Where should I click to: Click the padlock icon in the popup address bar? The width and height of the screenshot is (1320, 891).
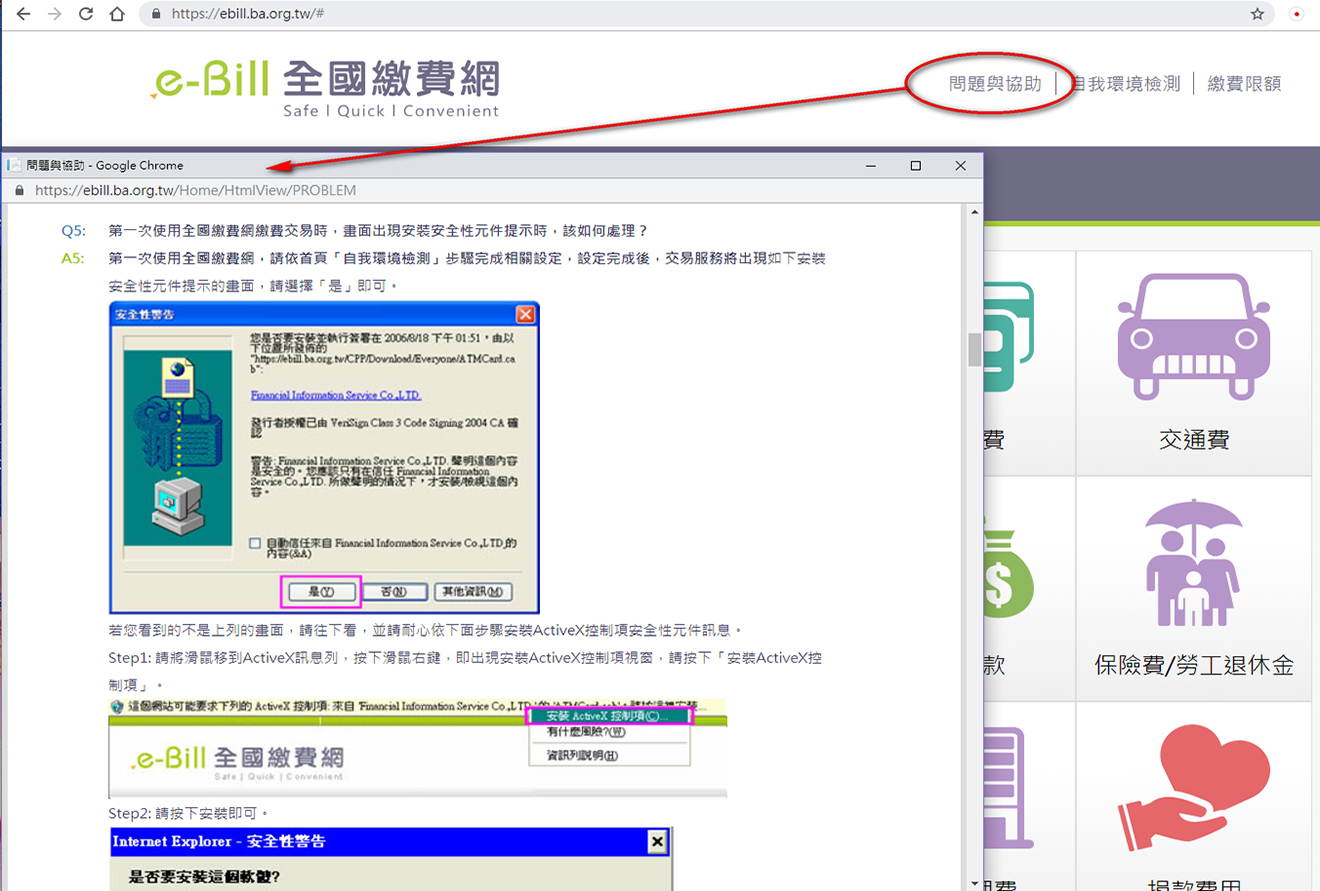click(x=17, y=190)
